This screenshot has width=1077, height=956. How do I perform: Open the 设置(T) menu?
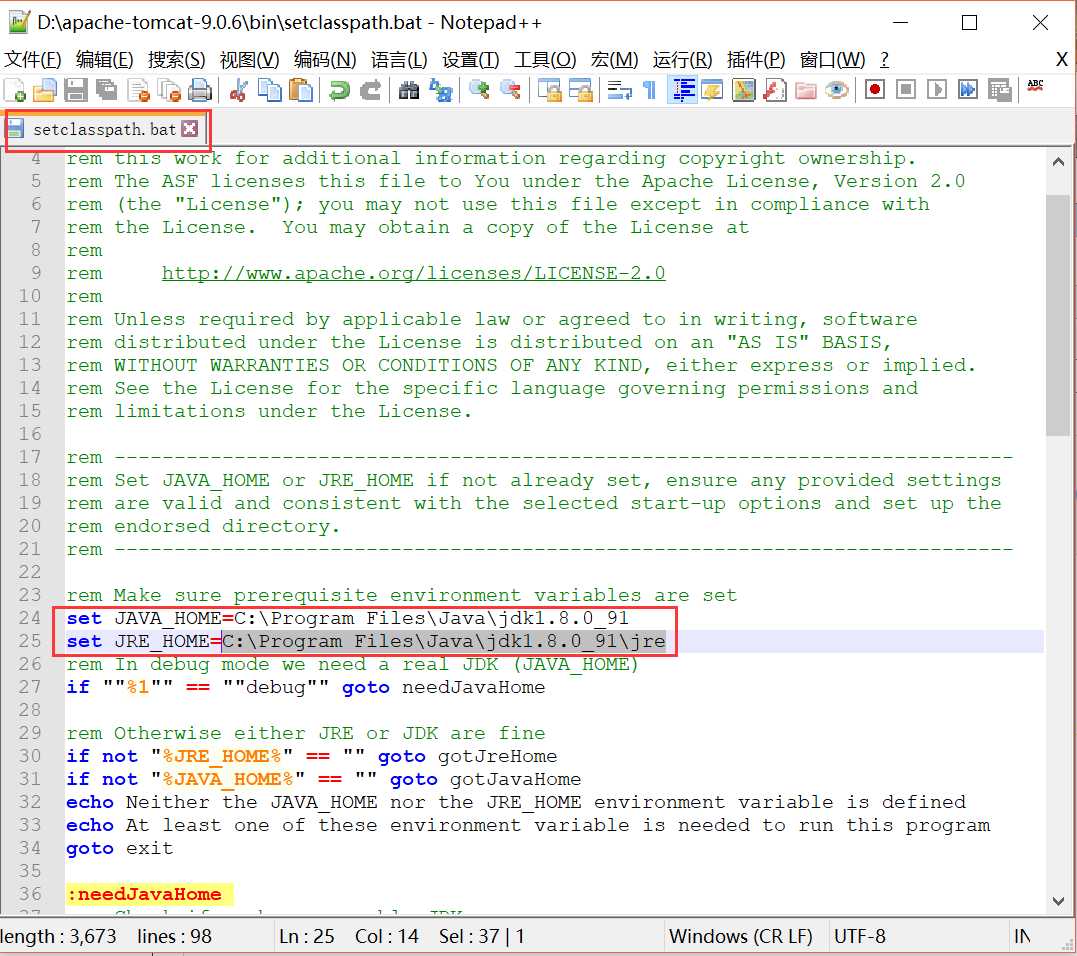point(471,60)
